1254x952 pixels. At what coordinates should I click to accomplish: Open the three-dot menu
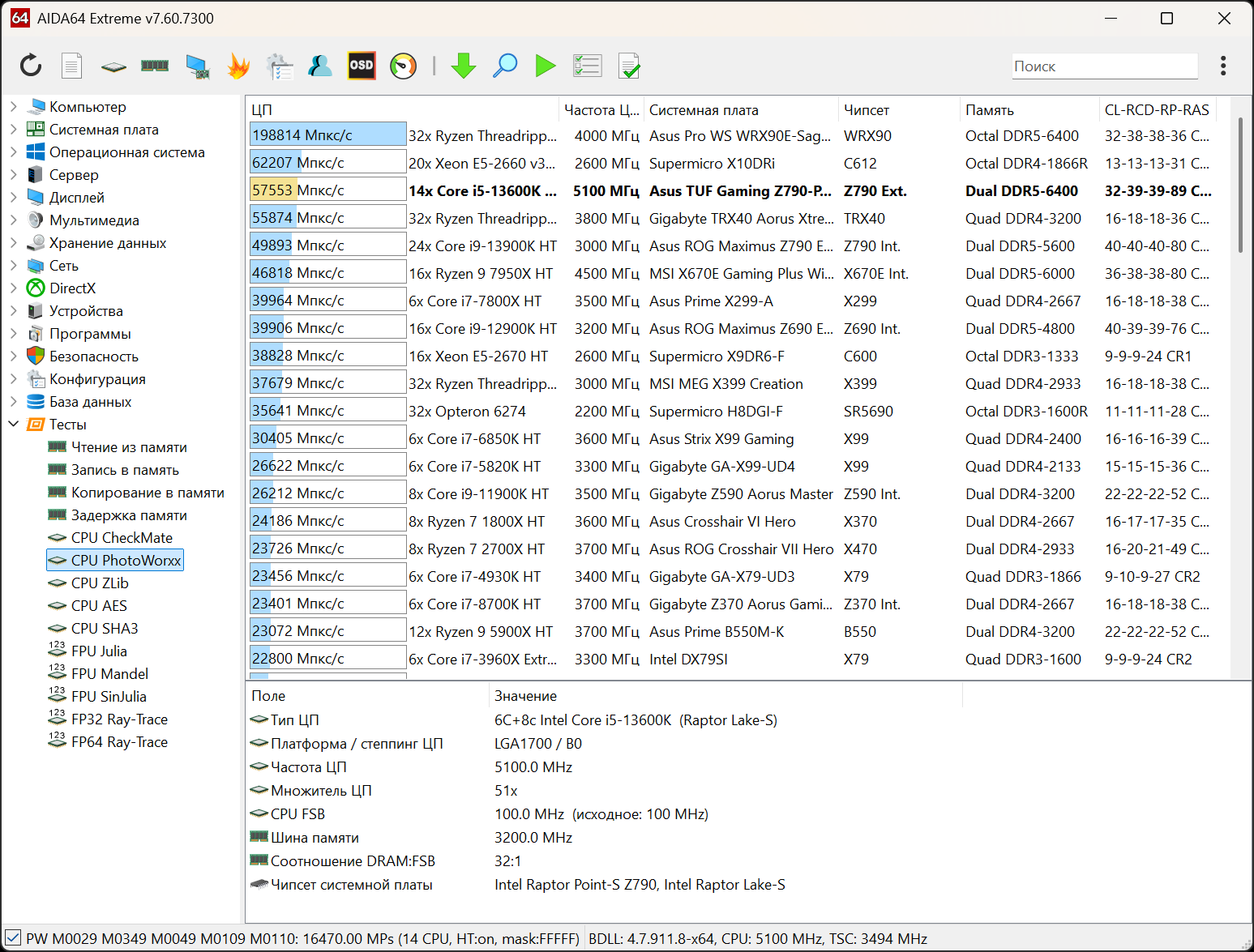pyautogui.click(x=1223, y=66)
